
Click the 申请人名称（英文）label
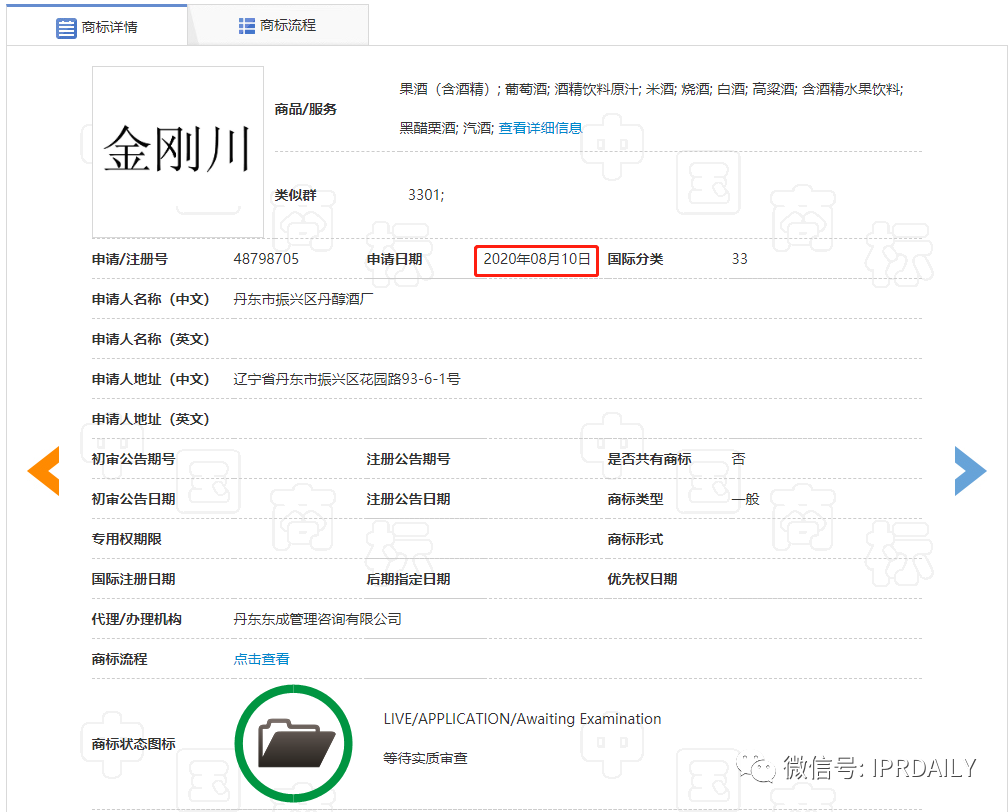[151, 339]
